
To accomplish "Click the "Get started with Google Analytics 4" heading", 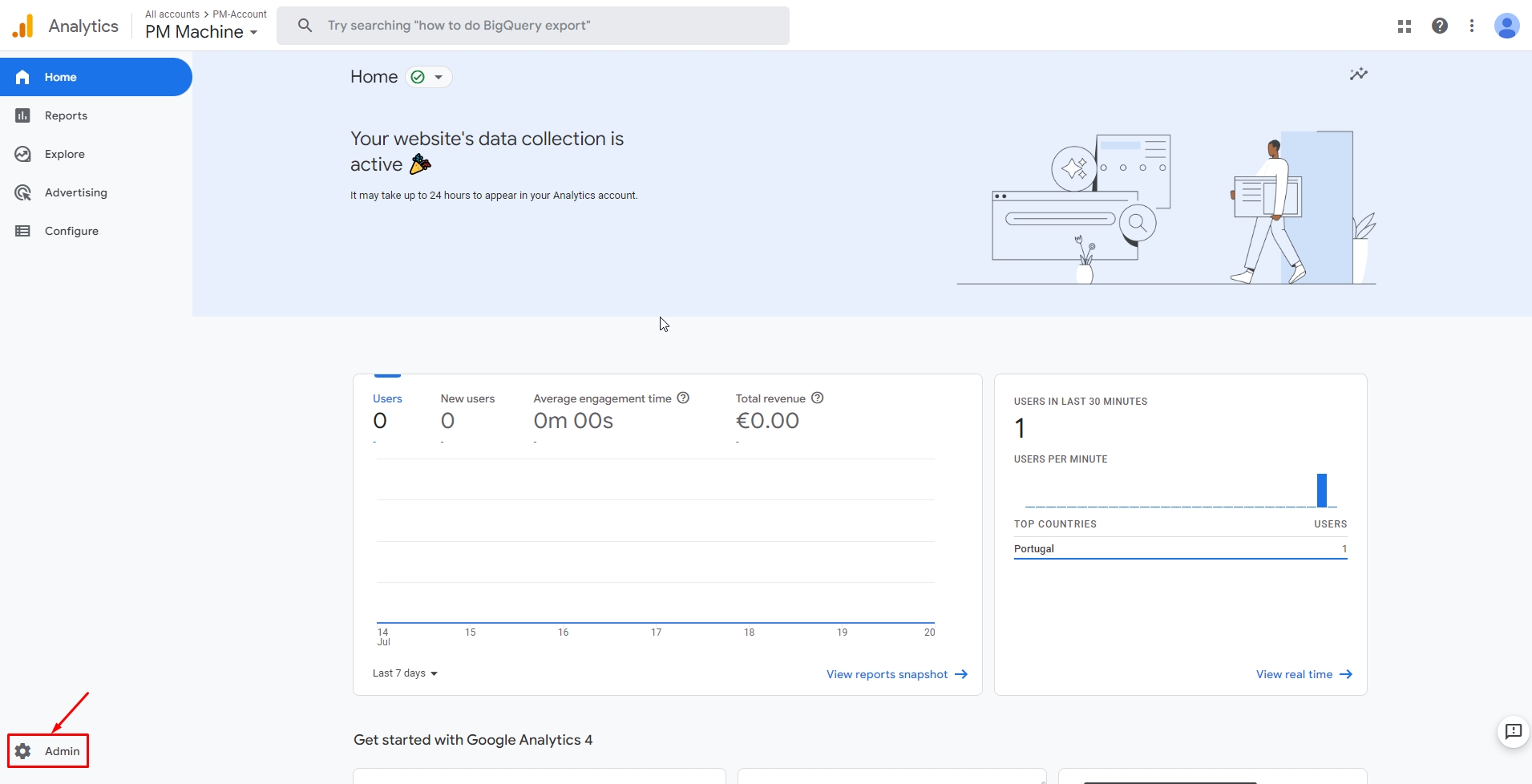I will 473,740.
